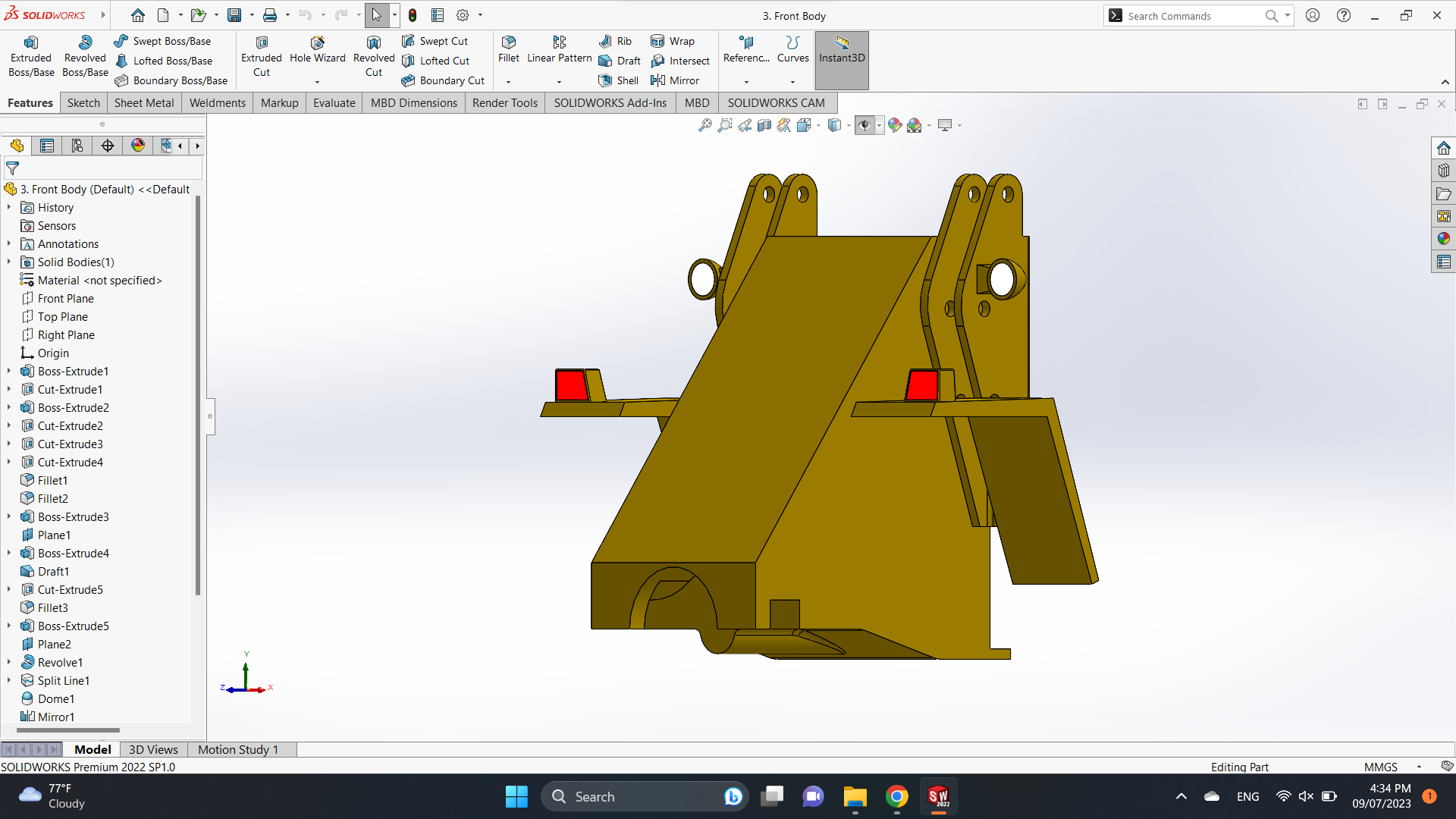The height and width of the screenshot is (819, 1456).
Task: Click the Rebuild traffic light icon
Action: point(413,15)
